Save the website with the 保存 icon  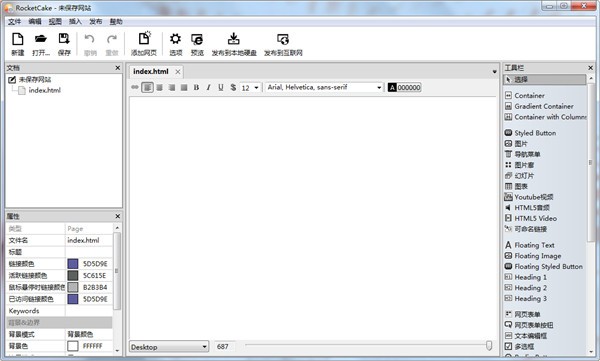(x=64, y=44)
